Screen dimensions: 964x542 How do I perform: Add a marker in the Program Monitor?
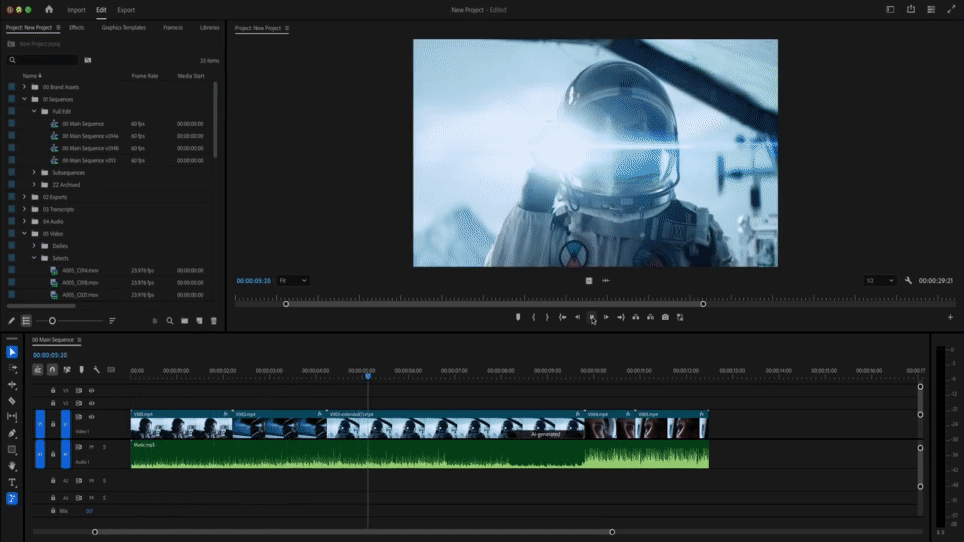[x=518, y=317]
